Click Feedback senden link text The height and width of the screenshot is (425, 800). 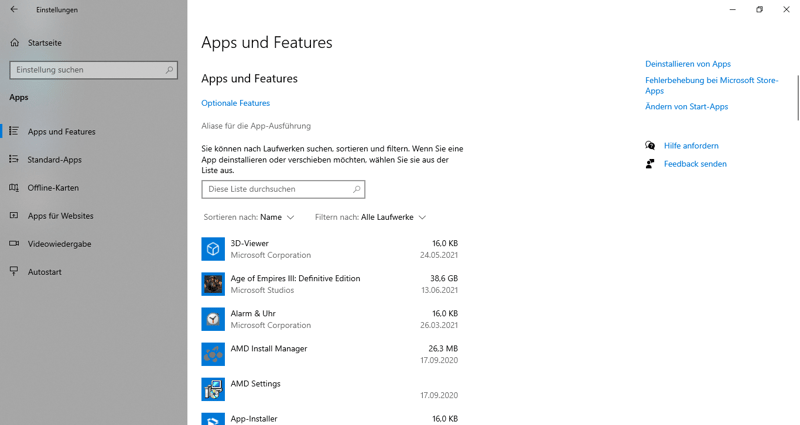695,164
